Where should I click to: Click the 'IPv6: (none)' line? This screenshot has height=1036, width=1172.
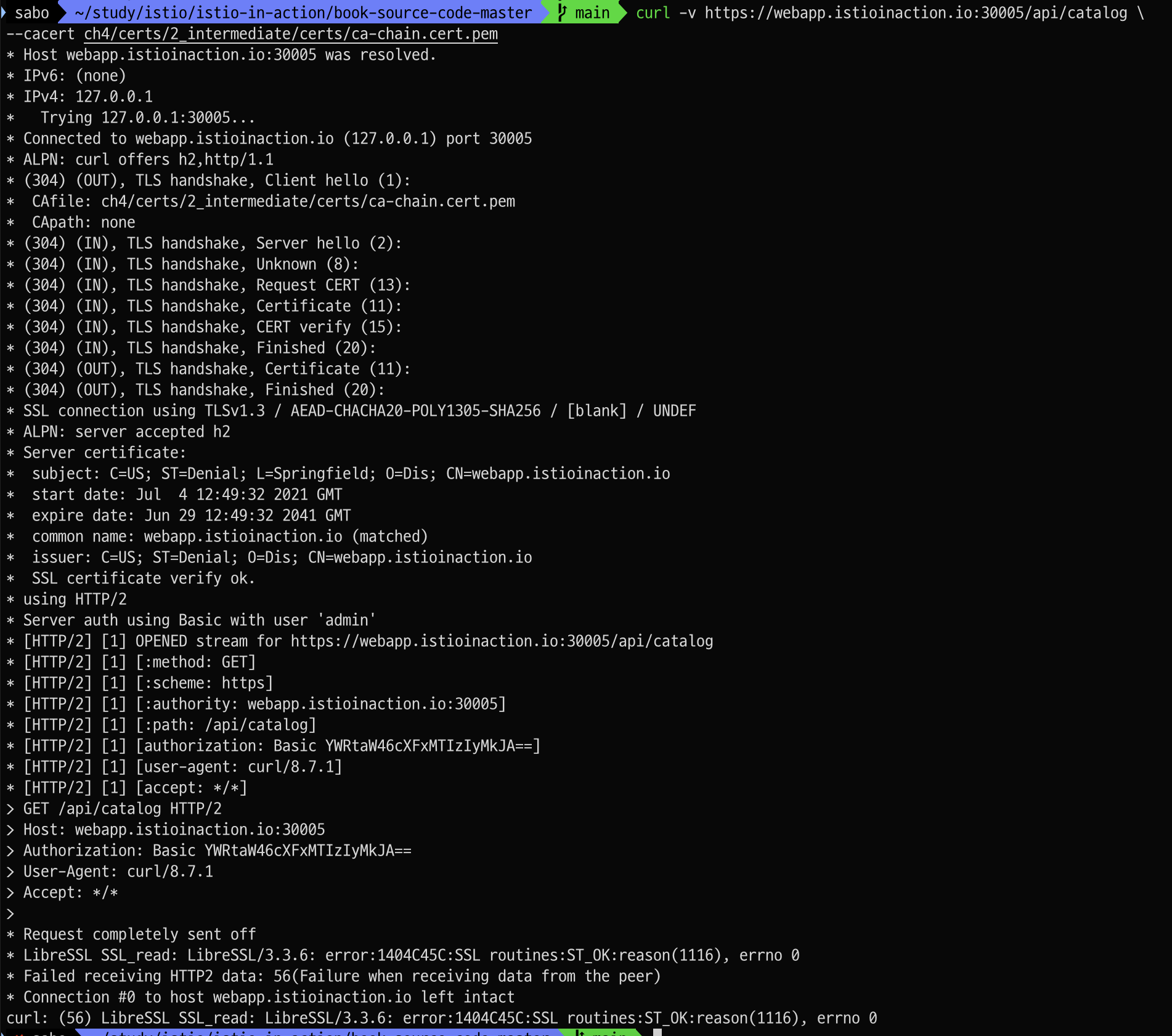[x=66, y=76]
